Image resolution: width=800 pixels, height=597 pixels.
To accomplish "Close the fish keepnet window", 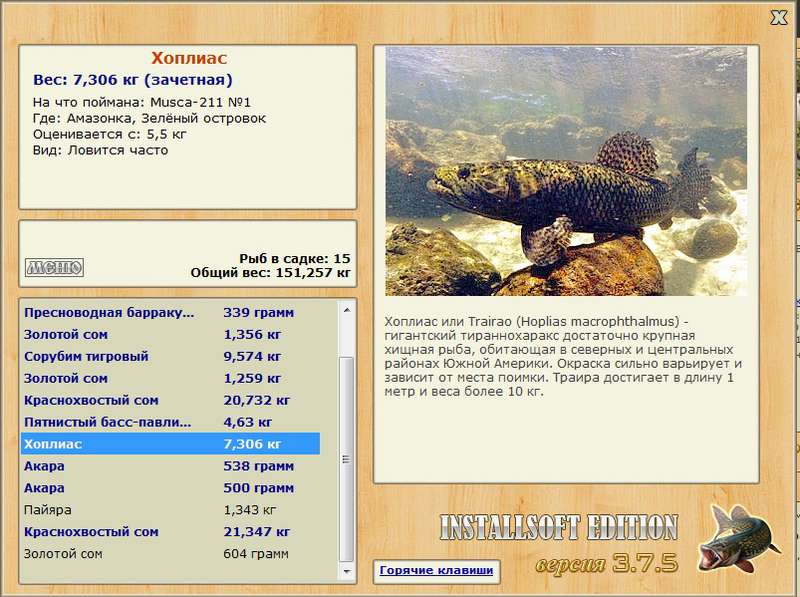I will click(778, 18).
